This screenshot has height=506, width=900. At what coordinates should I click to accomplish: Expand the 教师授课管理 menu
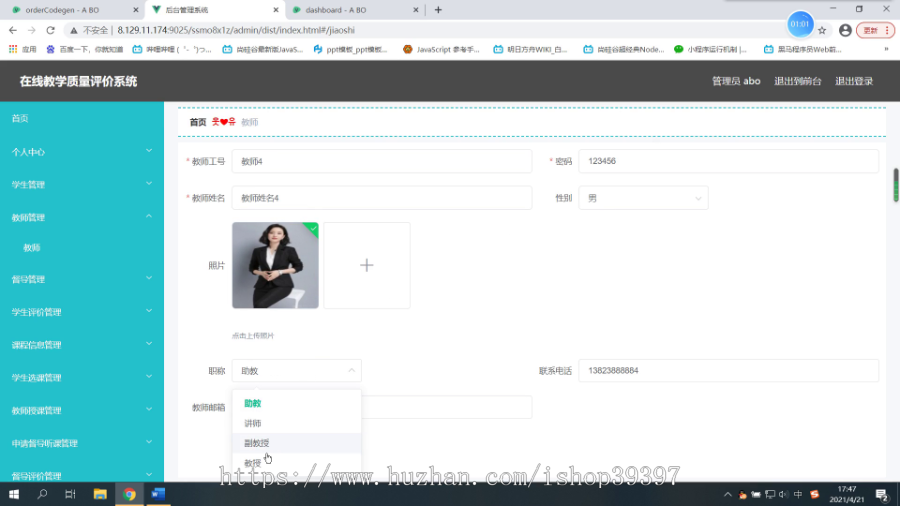pyautogui.click(x=82, y=410)
